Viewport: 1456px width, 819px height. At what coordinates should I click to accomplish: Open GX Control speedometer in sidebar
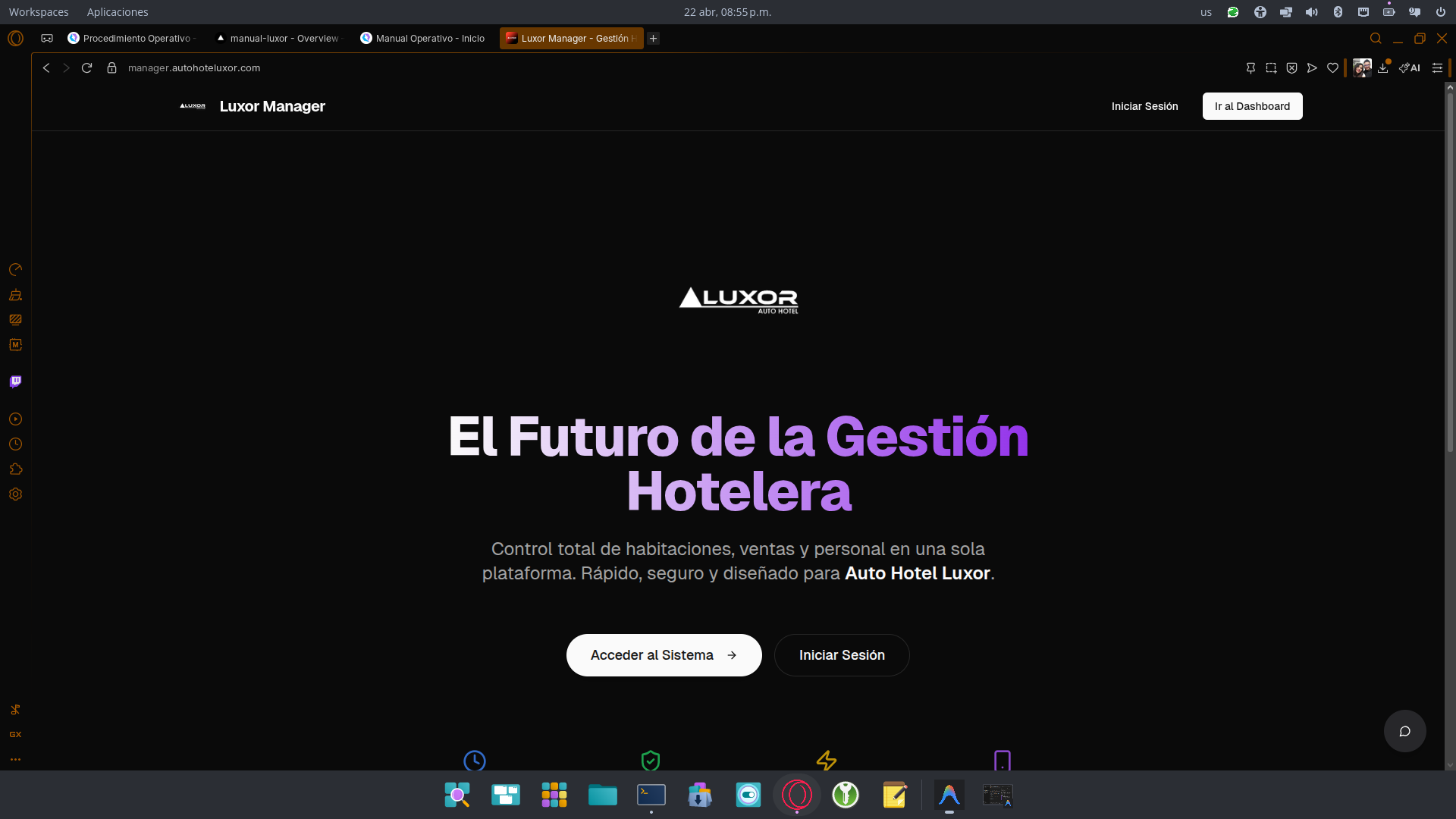click(15, 270)
